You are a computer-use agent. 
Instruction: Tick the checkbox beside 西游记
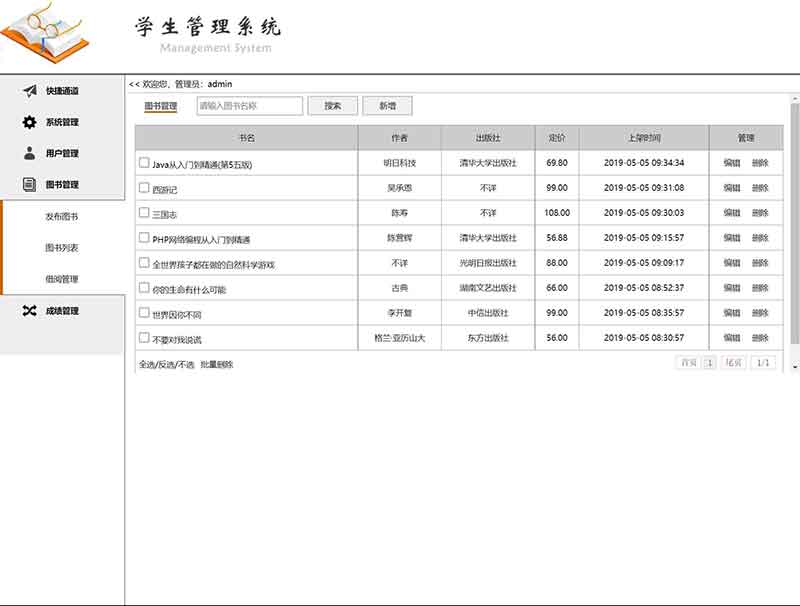144,187
